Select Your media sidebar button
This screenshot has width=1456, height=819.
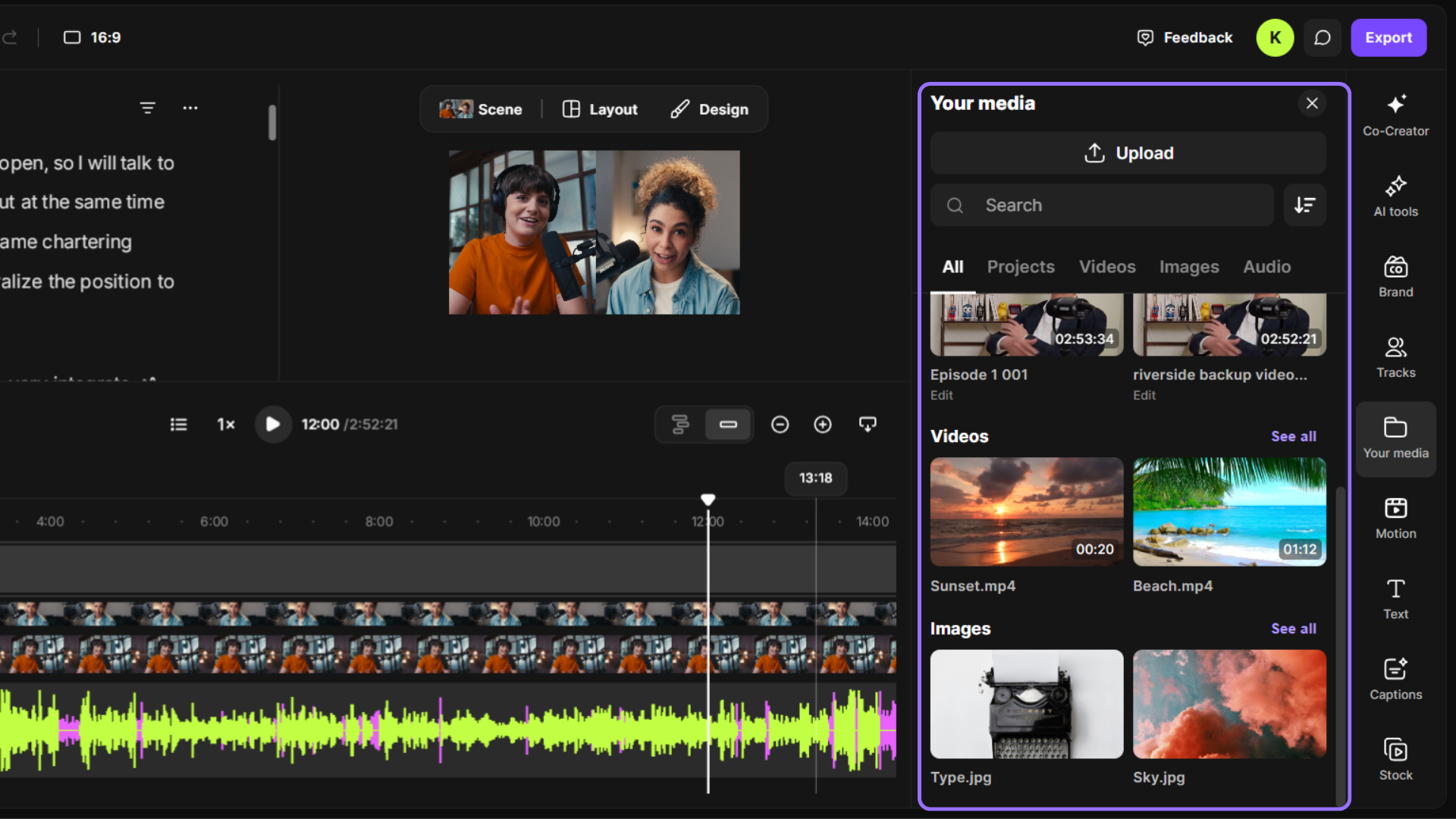pyautogui.click(x=1395, y=439)
